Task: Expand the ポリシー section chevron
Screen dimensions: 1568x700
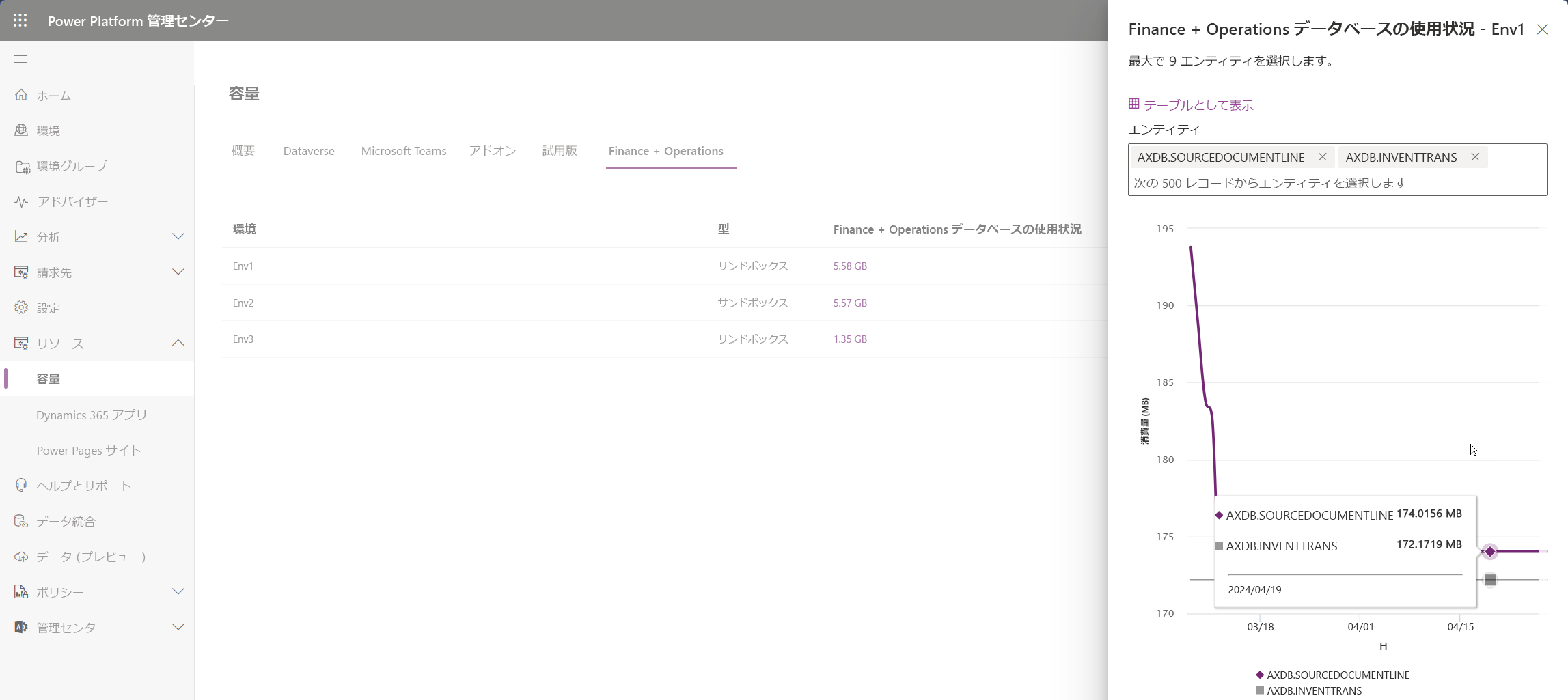Action: point(178,591)
